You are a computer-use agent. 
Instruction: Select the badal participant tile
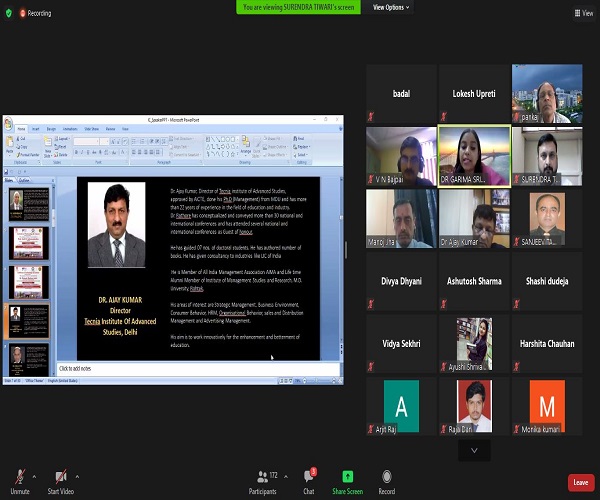point(401,94)
